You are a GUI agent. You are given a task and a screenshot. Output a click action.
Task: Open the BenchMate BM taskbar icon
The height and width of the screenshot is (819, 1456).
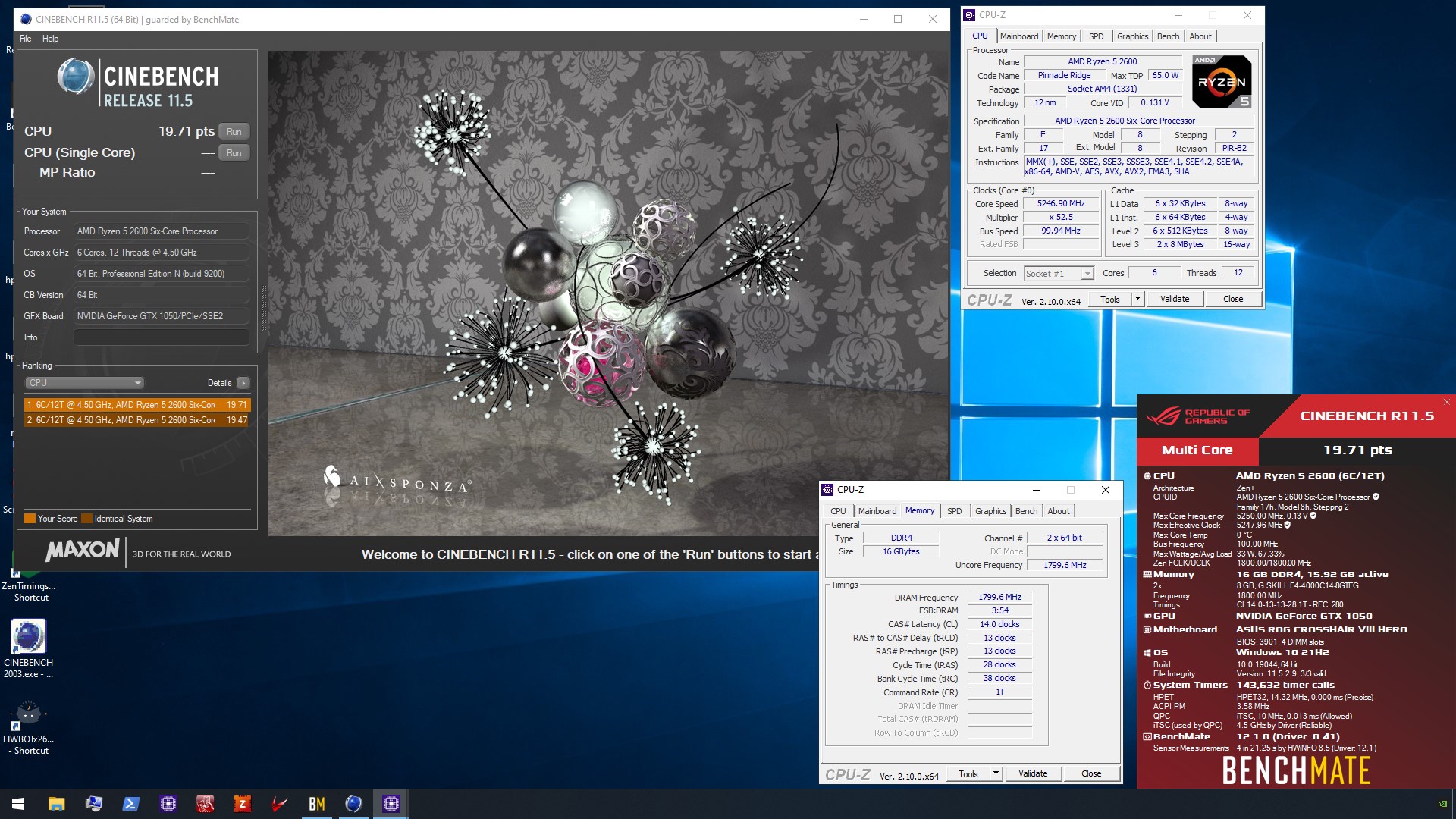316,804
